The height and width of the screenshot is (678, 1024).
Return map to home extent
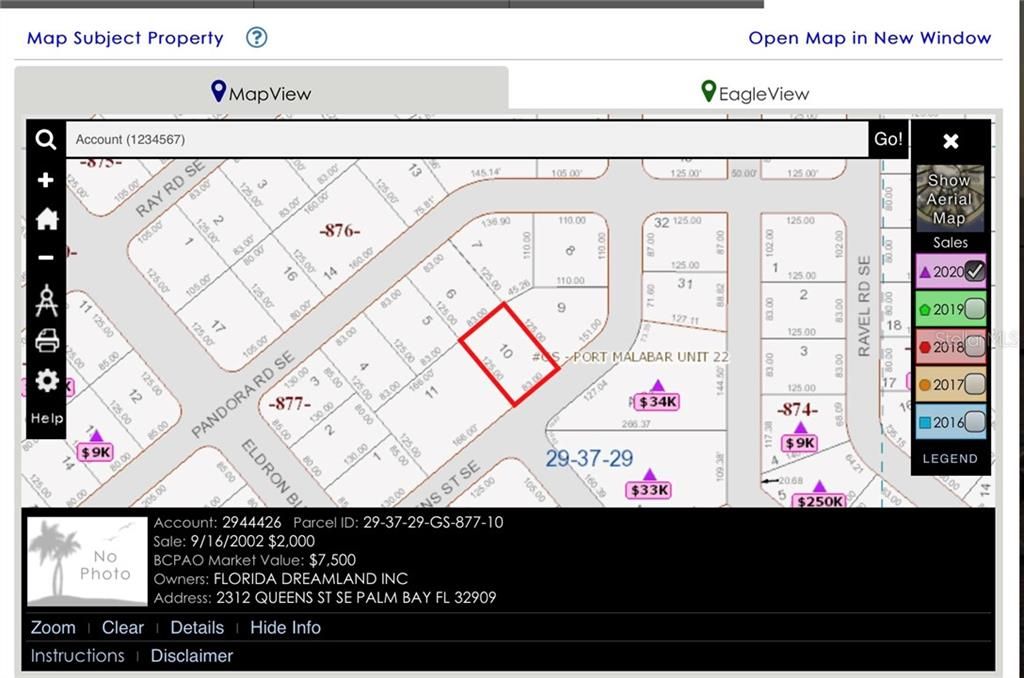[46, 219]
